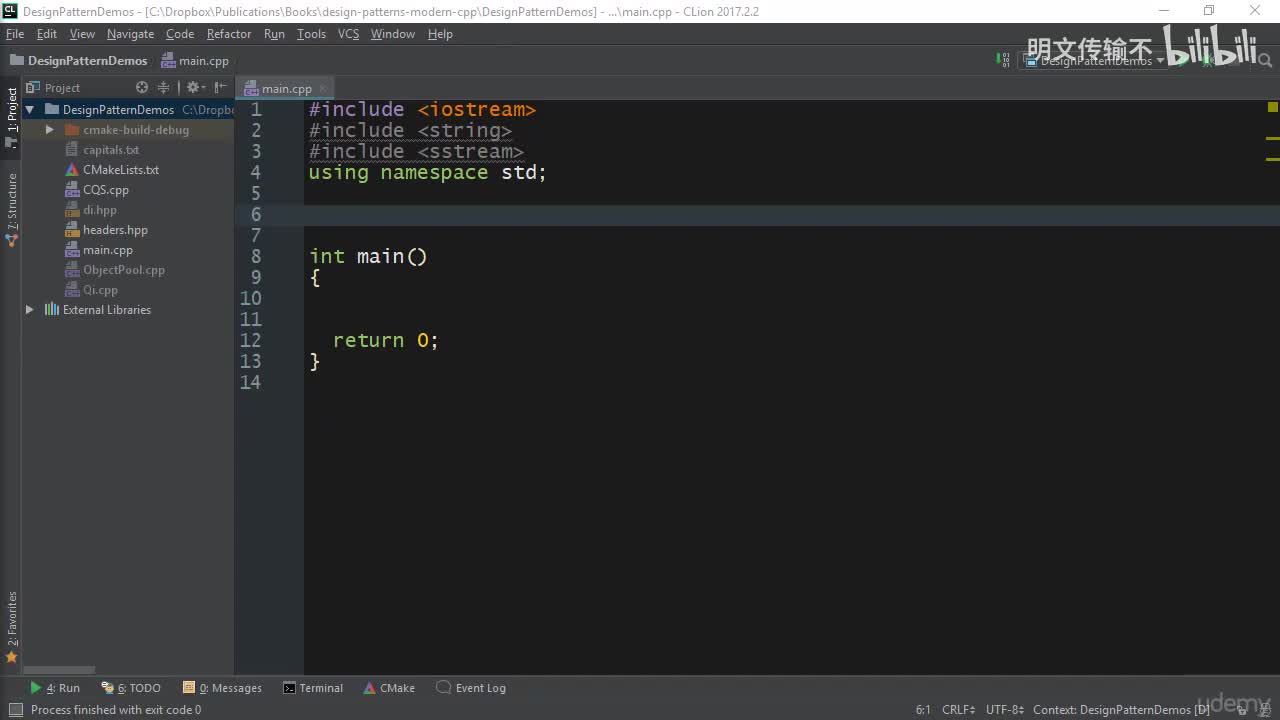Click the Project panel horizontal scrollbar
This screenshot has width=1280, height=720.
point(60,670)
